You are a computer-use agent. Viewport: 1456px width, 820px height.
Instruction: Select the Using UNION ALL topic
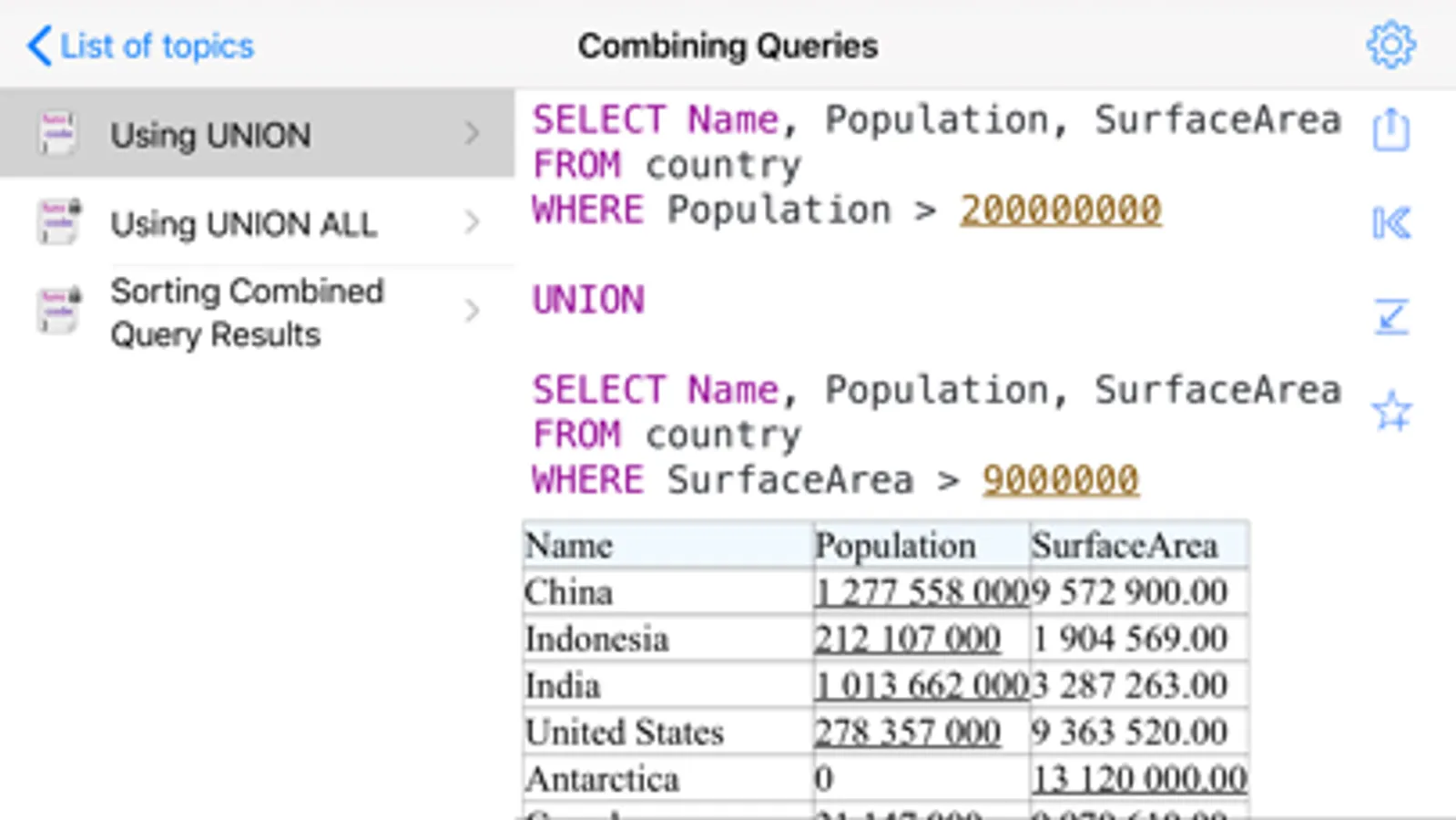257,222
